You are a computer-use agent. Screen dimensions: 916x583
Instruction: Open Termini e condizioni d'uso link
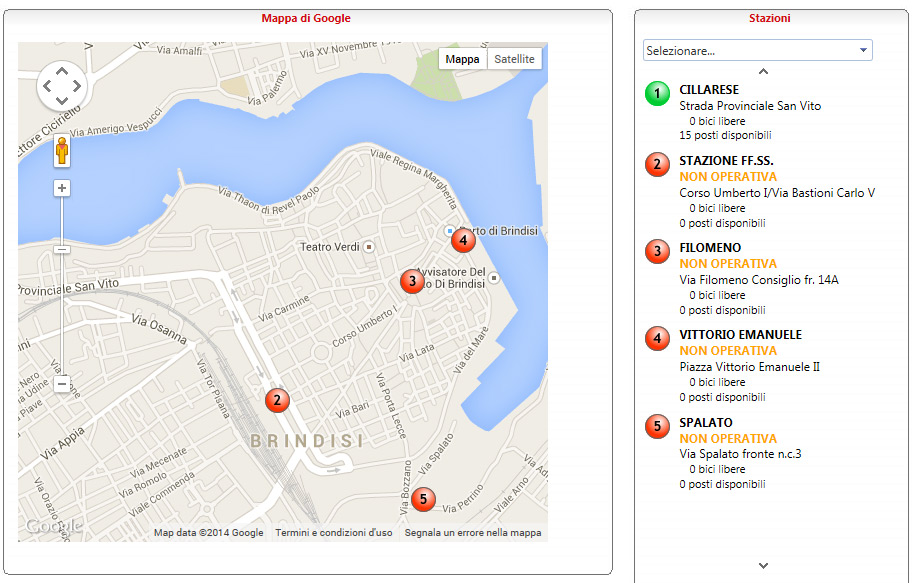click(x=334, y=533)
